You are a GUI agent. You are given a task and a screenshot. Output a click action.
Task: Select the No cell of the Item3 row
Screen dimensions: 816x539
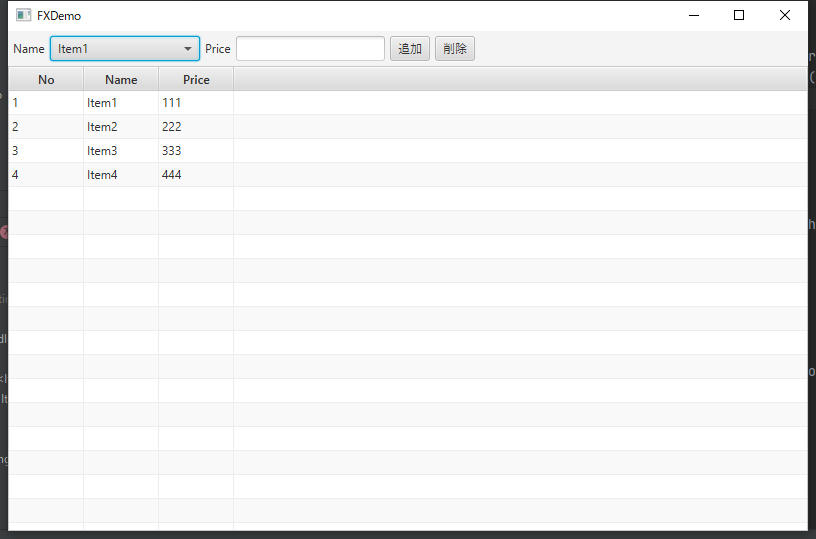pyautogui.click(x=46, y=151)
